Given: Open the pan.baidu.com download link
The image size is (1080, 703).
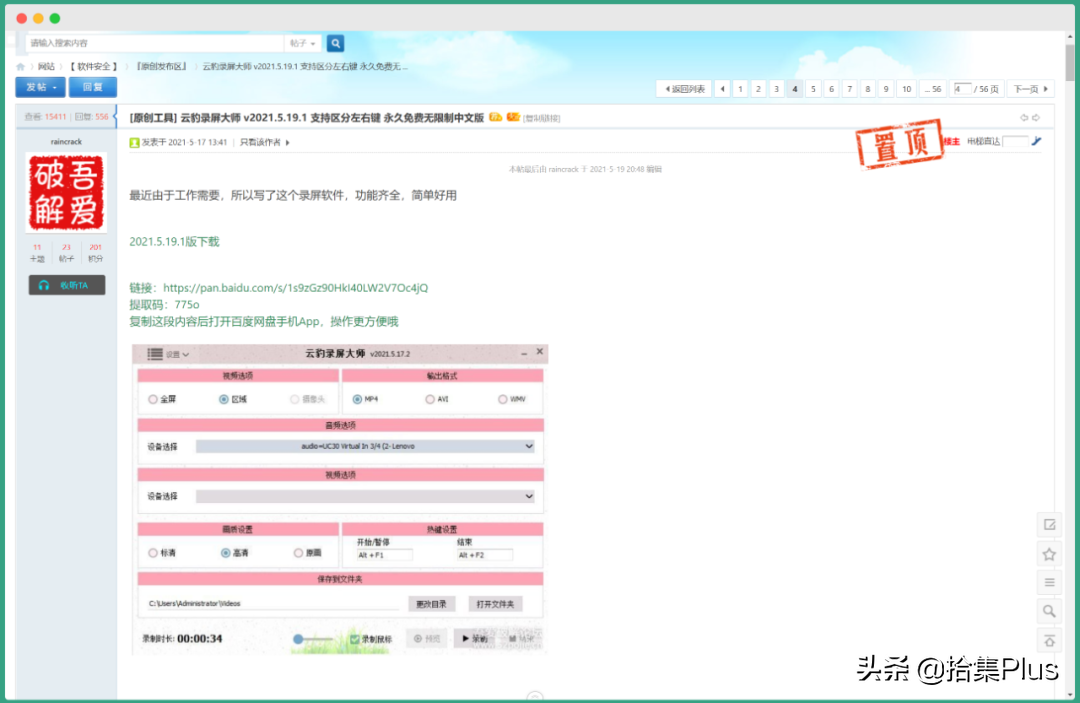Looking at the screenshot, I should click(x=295, y=288).
